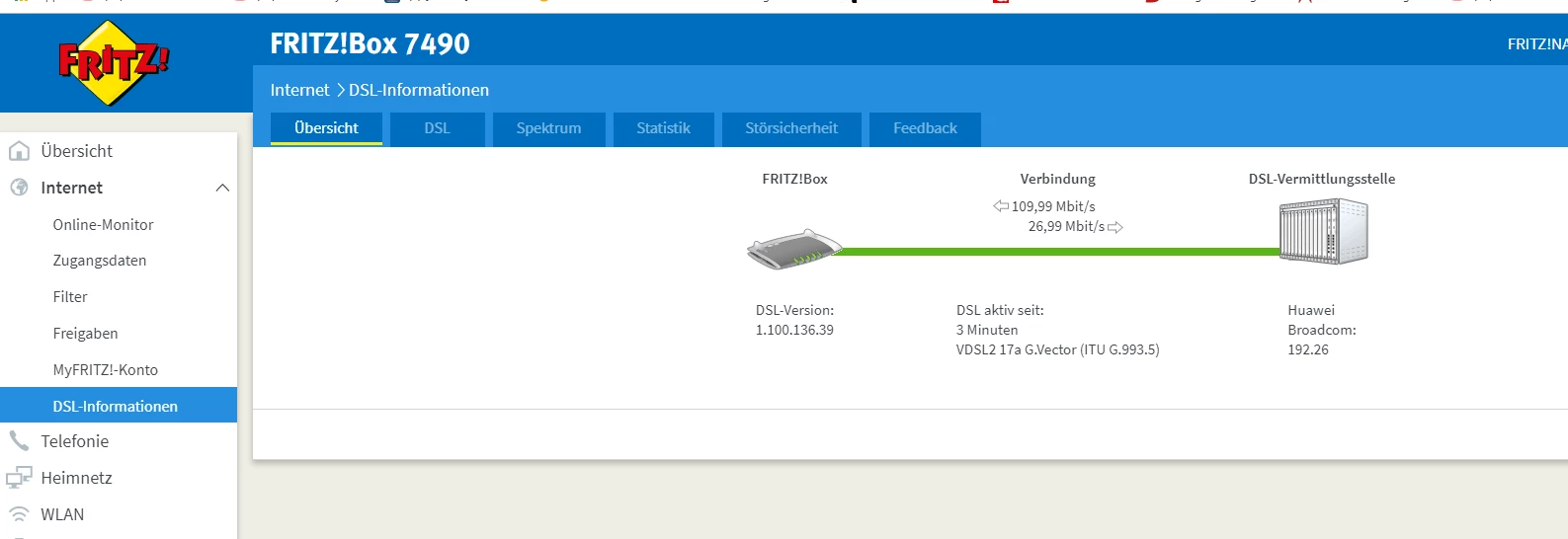Click the 26,99 Mbit/s upstream value

click(x=1066, y=226)
